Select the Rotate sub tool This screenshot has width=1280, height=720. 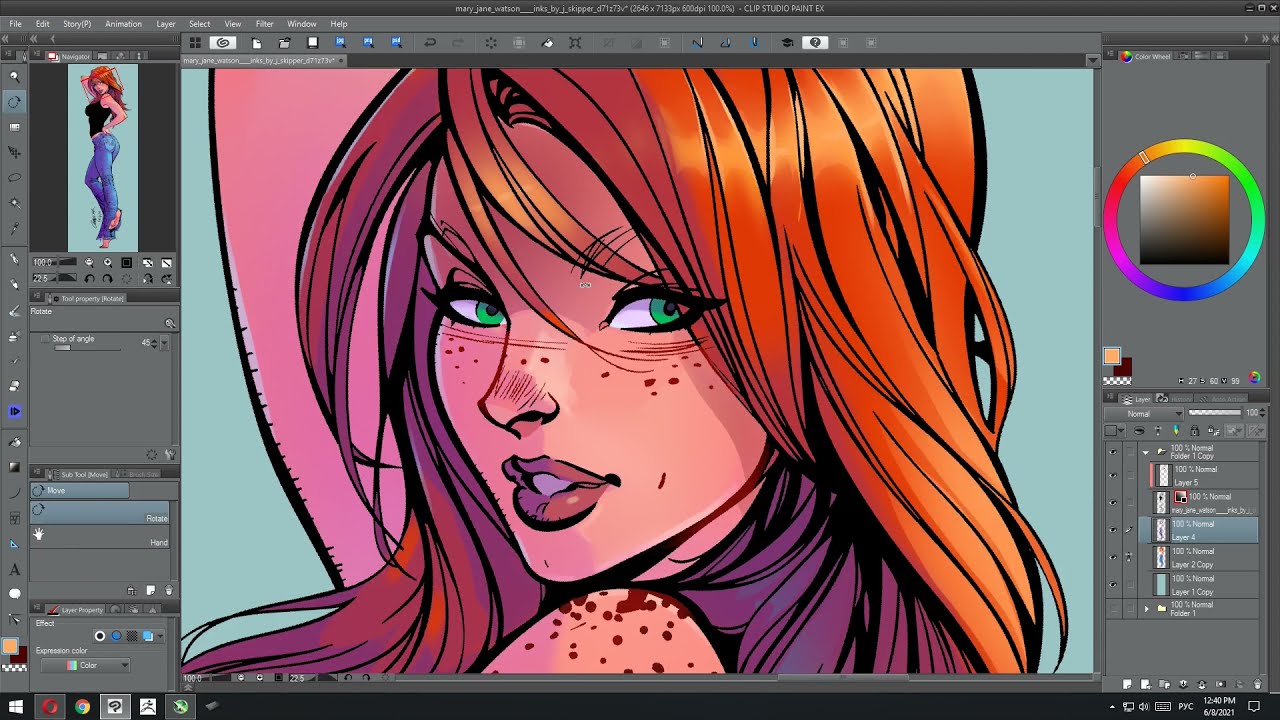pyautogui.click(x=99, y=513)
